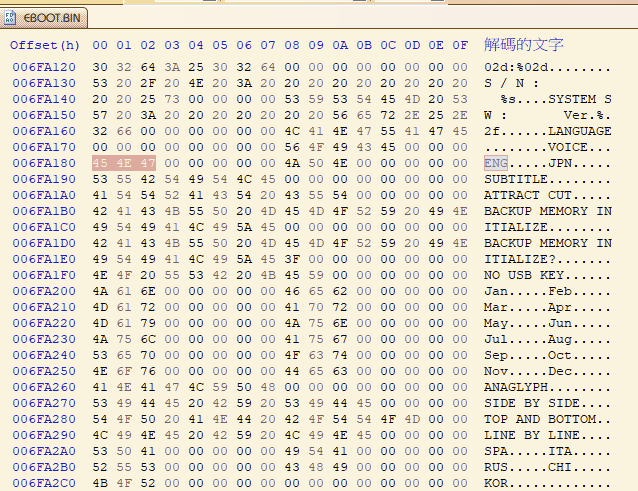
Task: Click the ATTRACT CUT decoded text
Action: (528, 195)
